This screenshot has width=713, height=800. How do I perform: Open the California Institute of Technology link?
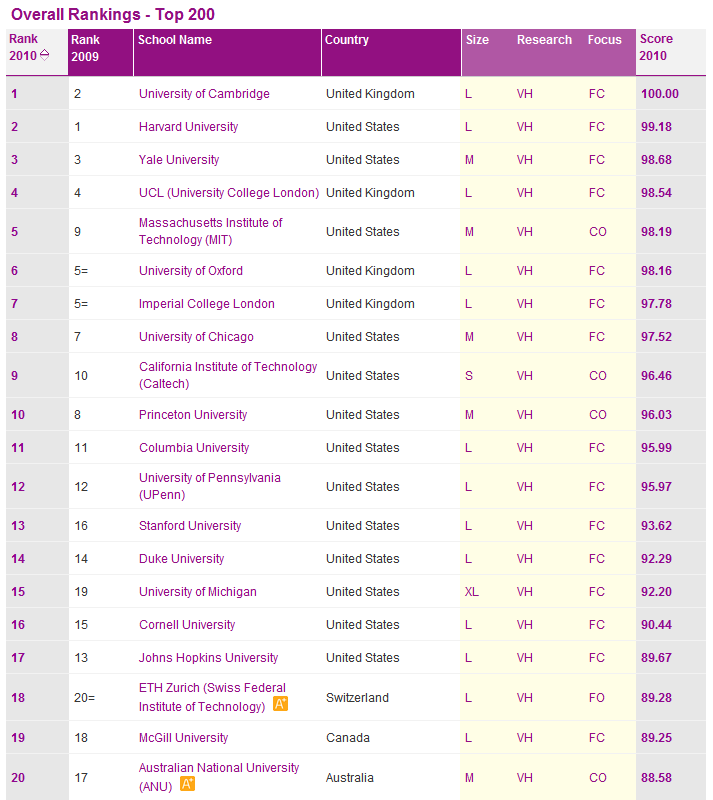click(x=228, y=375)
